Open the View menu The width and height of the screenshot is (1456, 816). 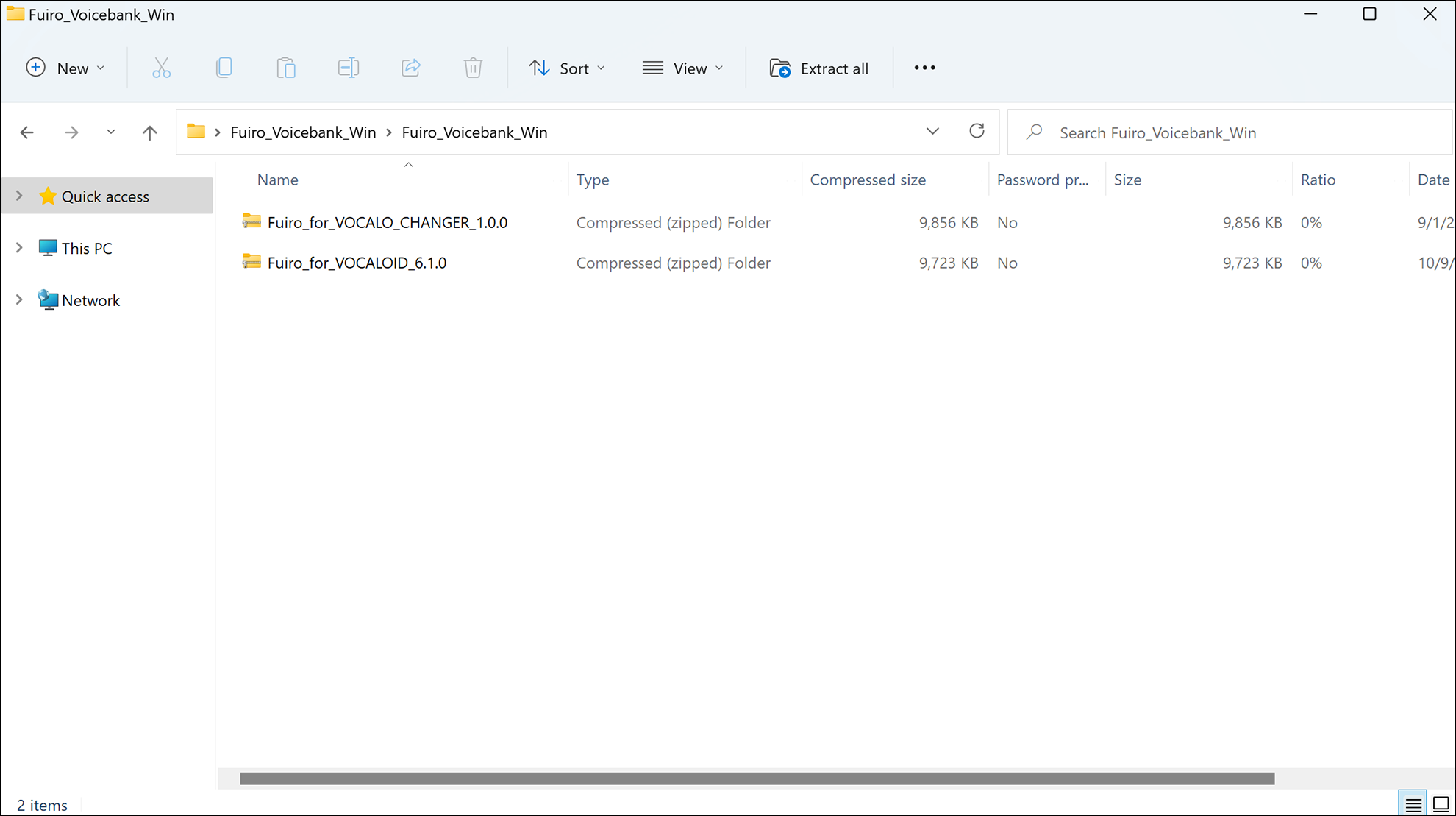click(682, 68)
